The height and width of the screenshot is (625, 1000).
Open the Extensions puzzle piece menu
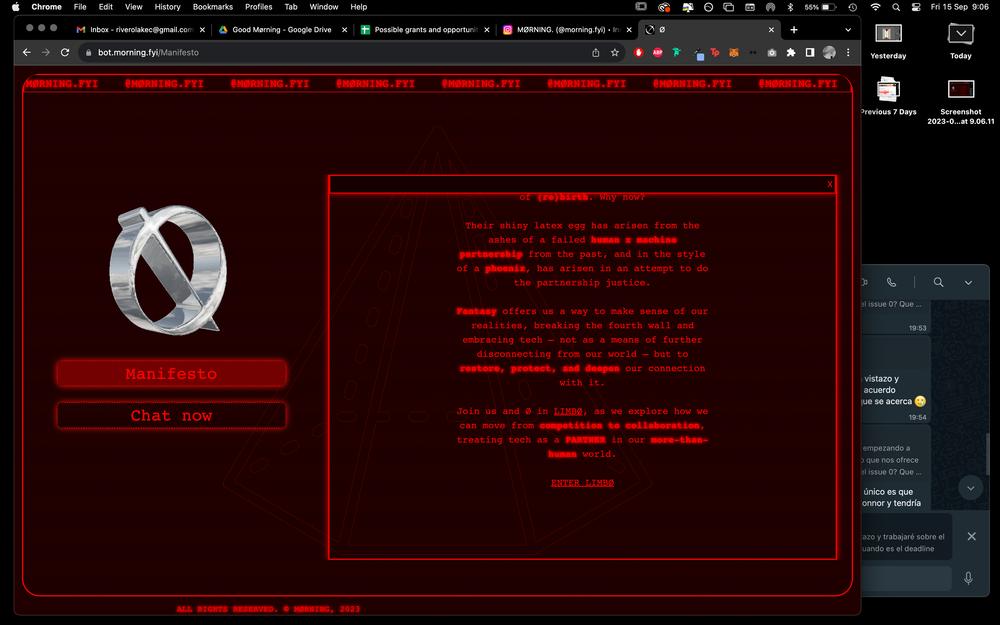click(x=791, y=52)
